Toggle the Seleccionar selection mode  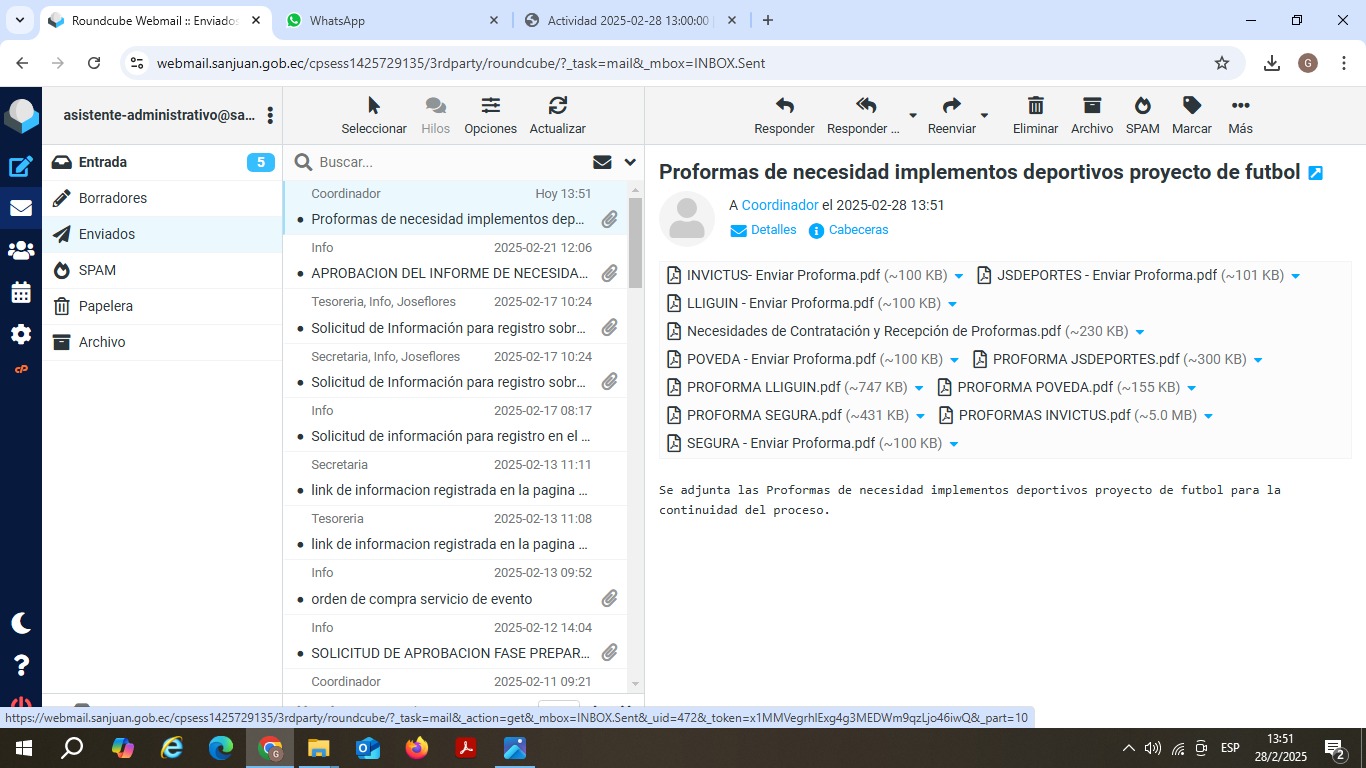pyautogui.click(x=374, y=106)
